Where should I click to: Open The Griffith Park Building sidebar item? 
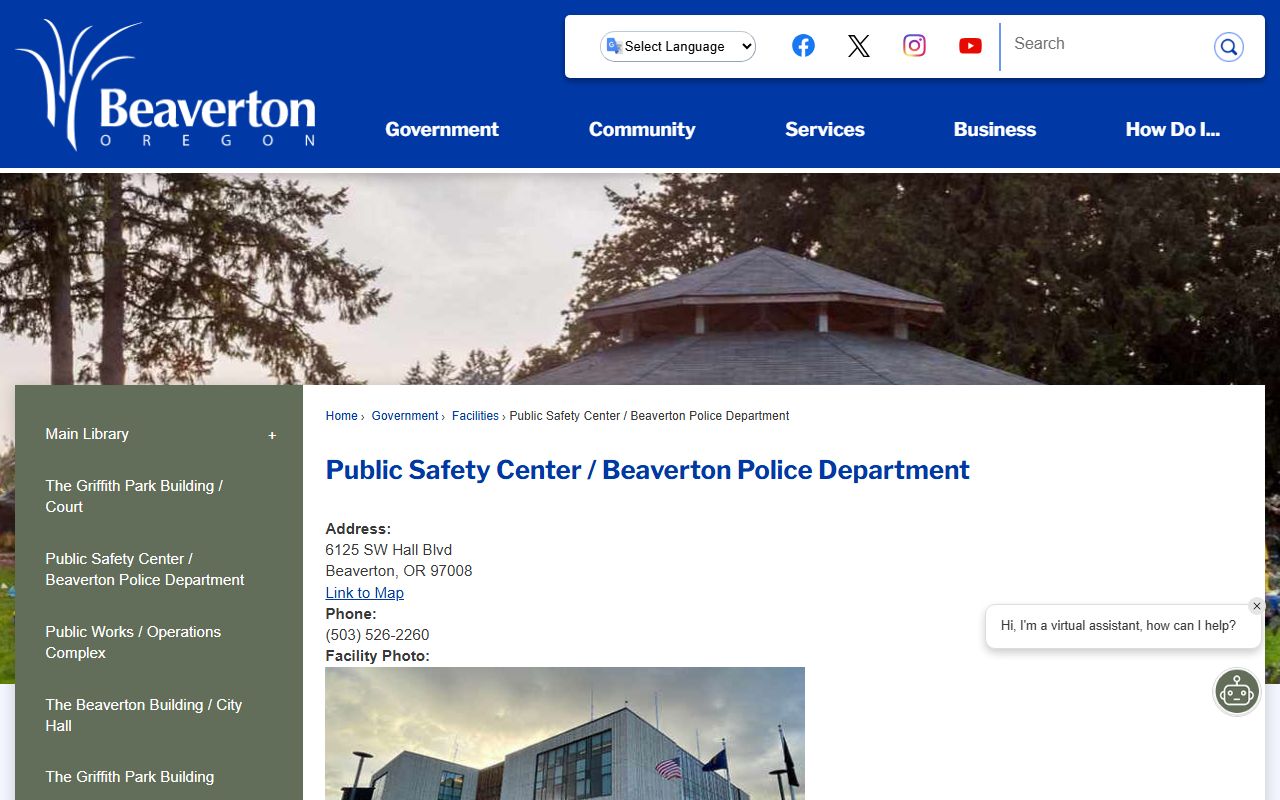pos(130,777)
